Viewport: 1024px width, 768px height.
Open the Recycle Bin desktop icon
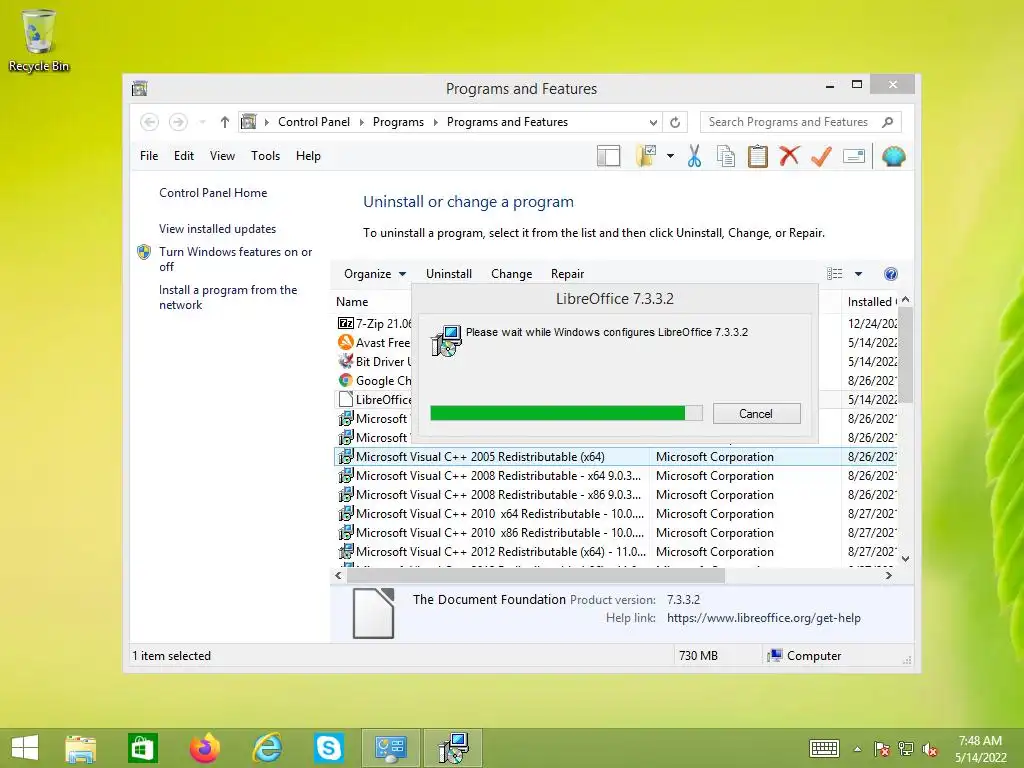pyautogui.click(x=38, y=40)
